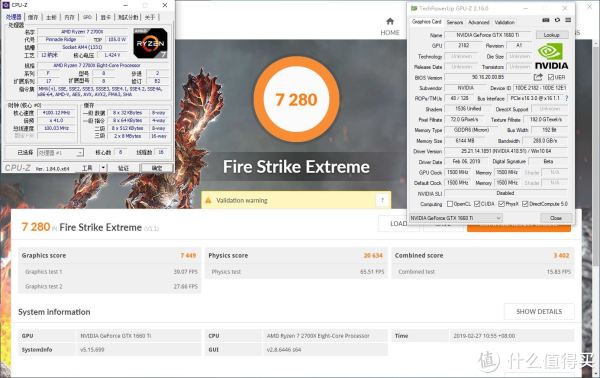Toggle the PhysX checkbox
The image size is (600, 378).
click(x=501, y=204)
